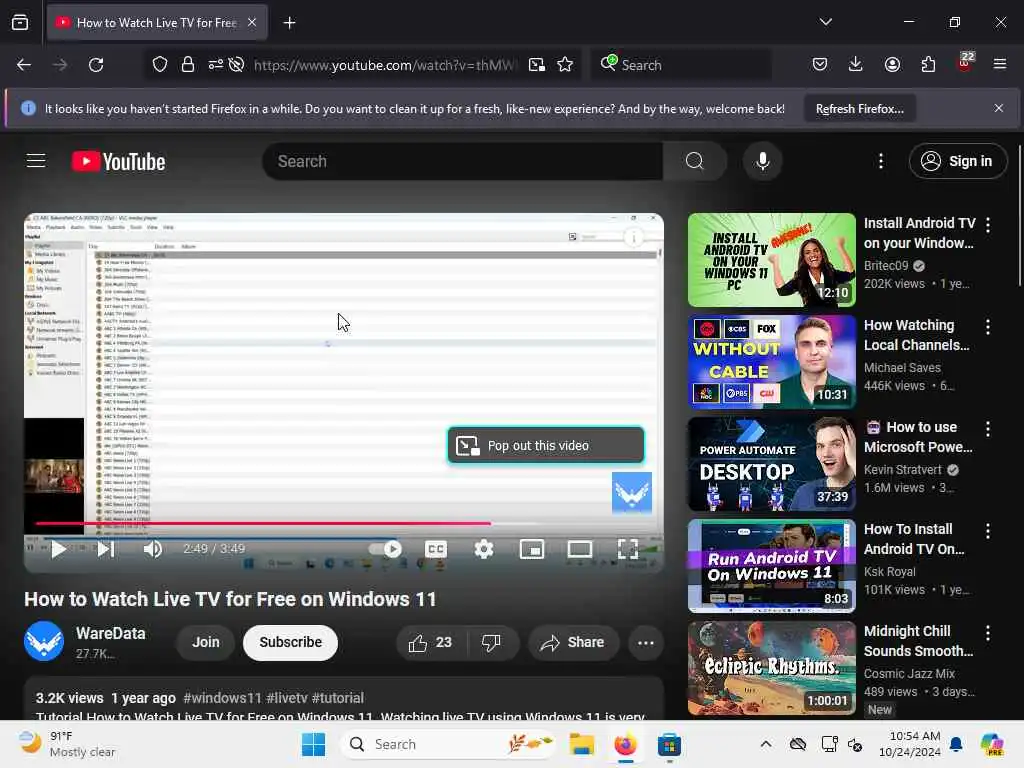Bookmark this page with star icon

[x=565, y=65]
